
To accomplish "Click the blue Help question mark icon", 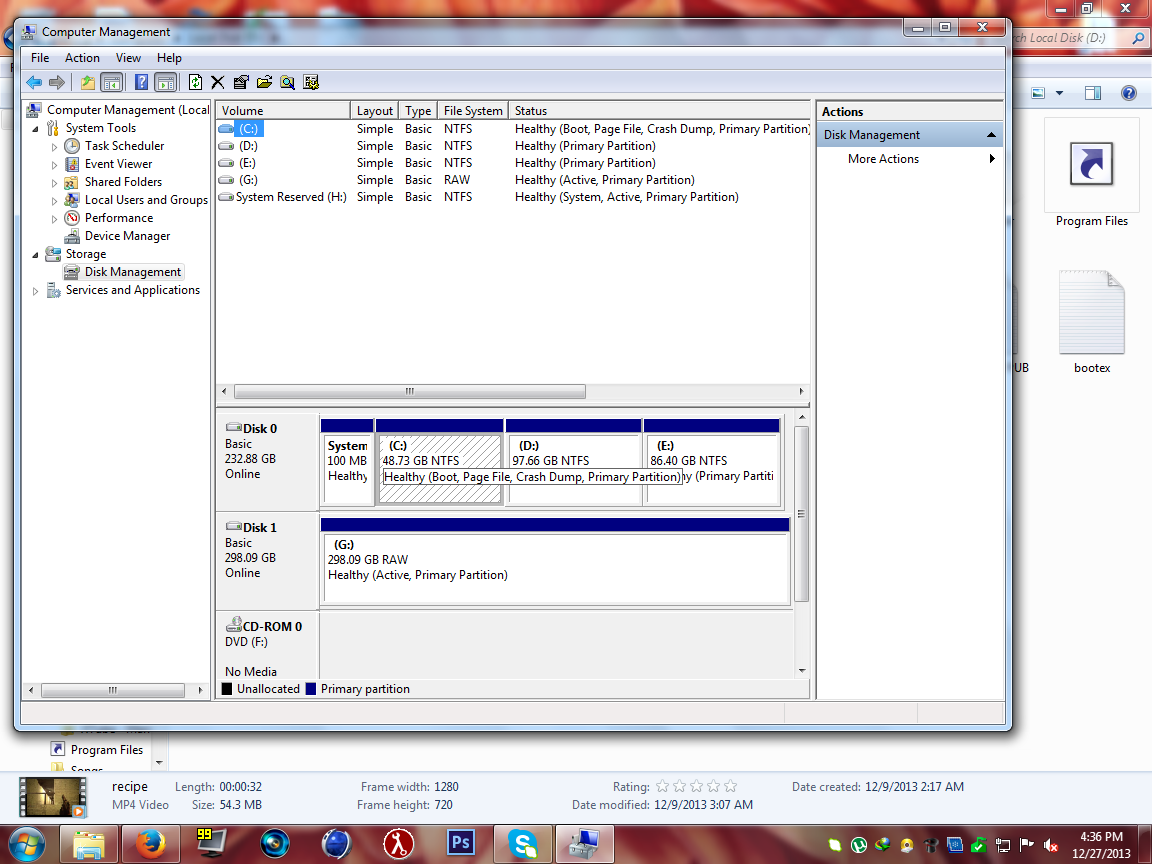I will 142,82.
